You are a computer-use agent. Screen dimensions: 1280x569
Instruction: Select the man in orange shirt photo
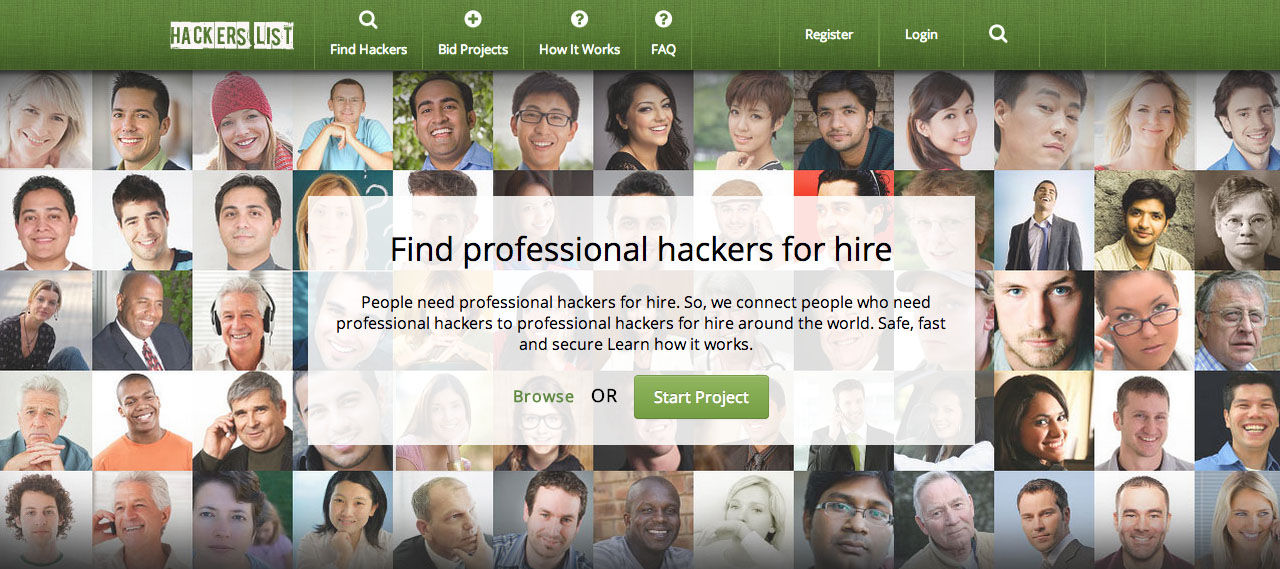[x=143, y=420]
